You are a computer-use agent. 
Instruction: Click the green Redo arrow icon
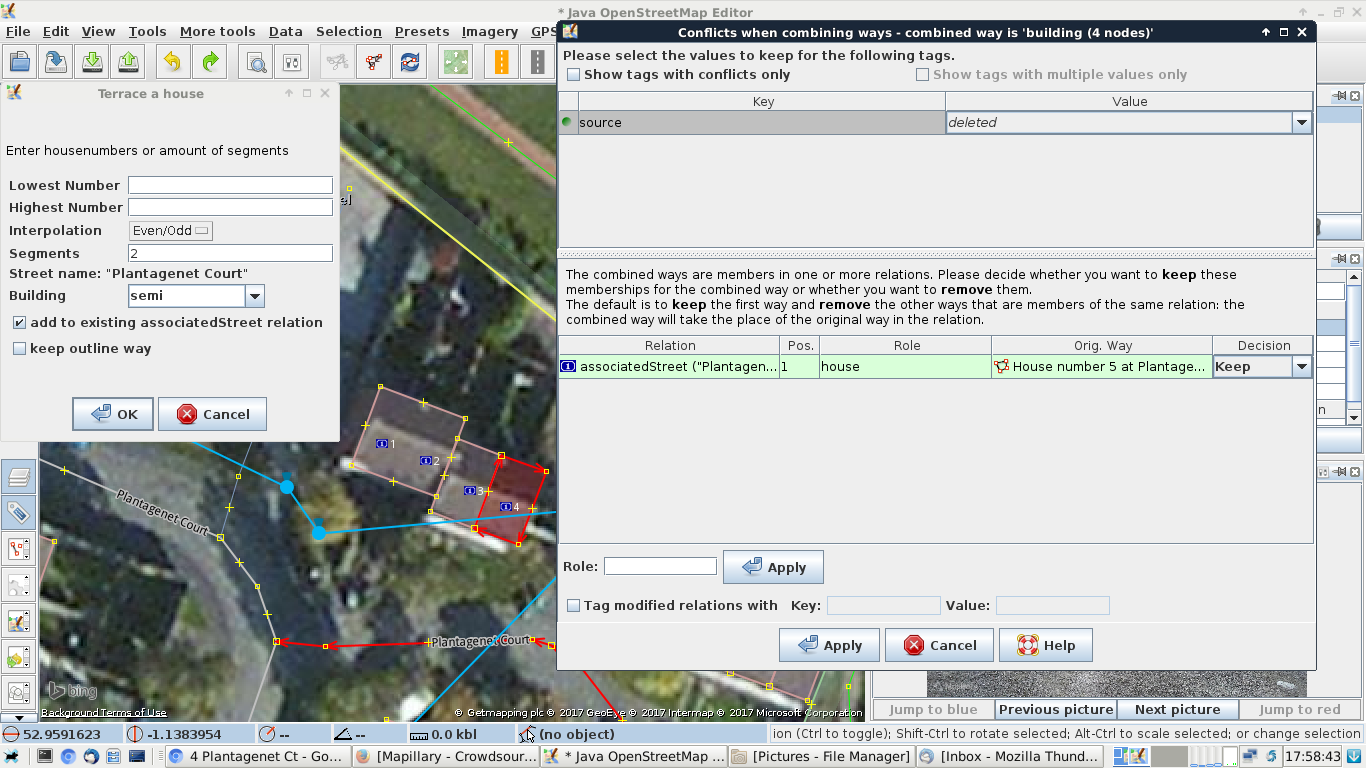pos(210,62)
